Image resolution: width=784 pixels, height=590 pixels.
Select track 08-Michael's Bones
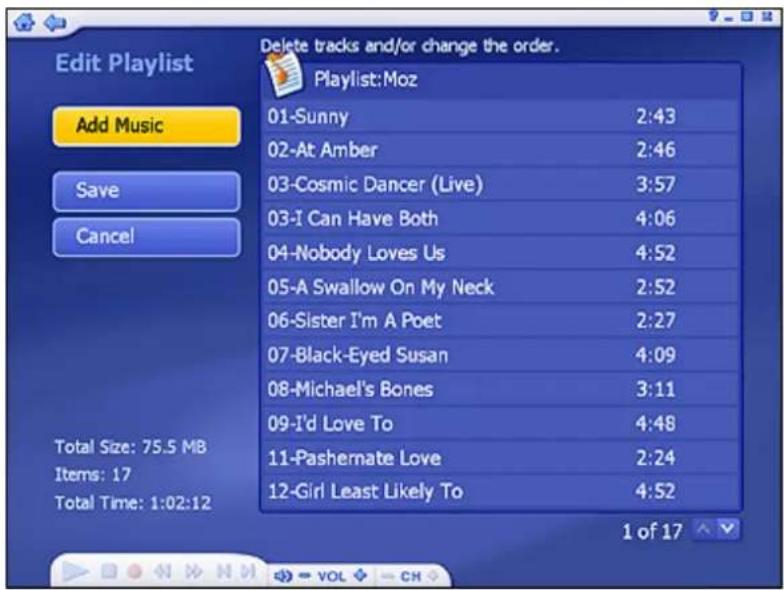500,389
